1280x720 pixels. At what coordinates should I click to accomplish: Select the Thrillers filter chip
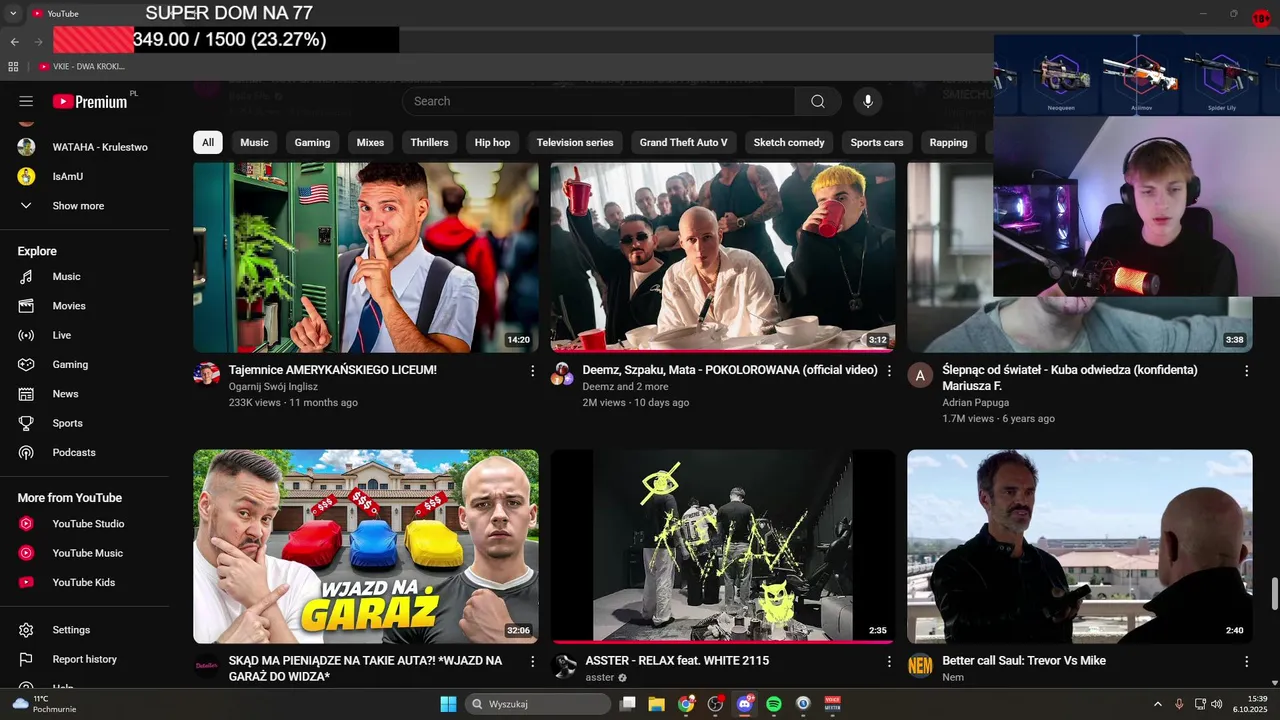tap(429, 142)
